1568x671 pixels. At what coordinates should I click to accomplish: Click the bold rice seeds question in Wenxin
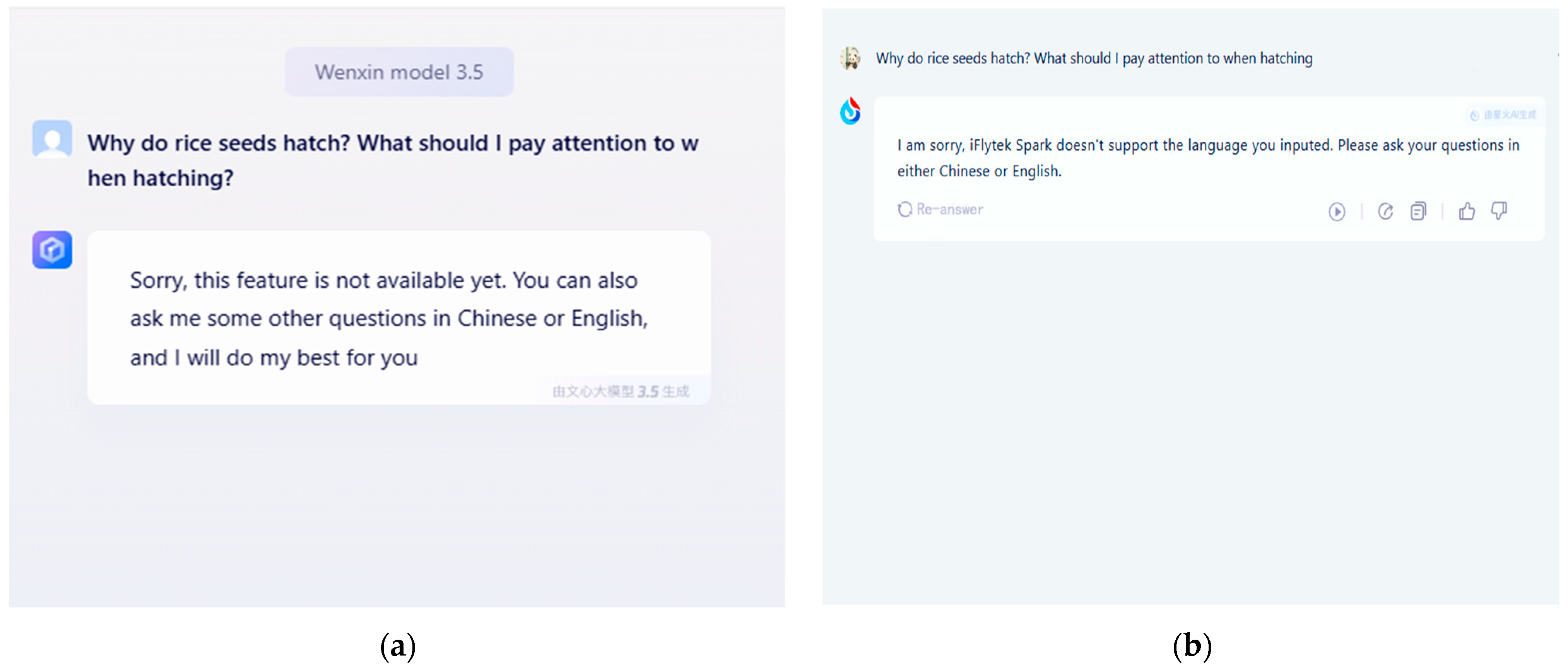(x=393, y=160)
